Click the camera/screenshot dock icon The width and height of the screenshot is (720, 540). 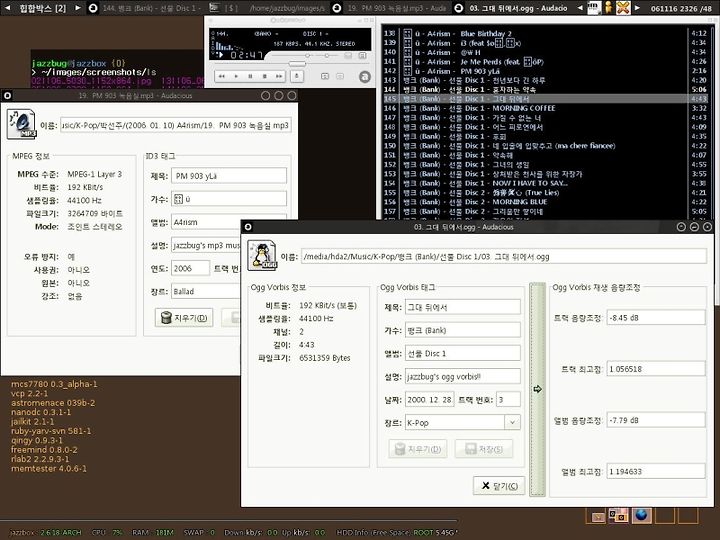[618, 515]
